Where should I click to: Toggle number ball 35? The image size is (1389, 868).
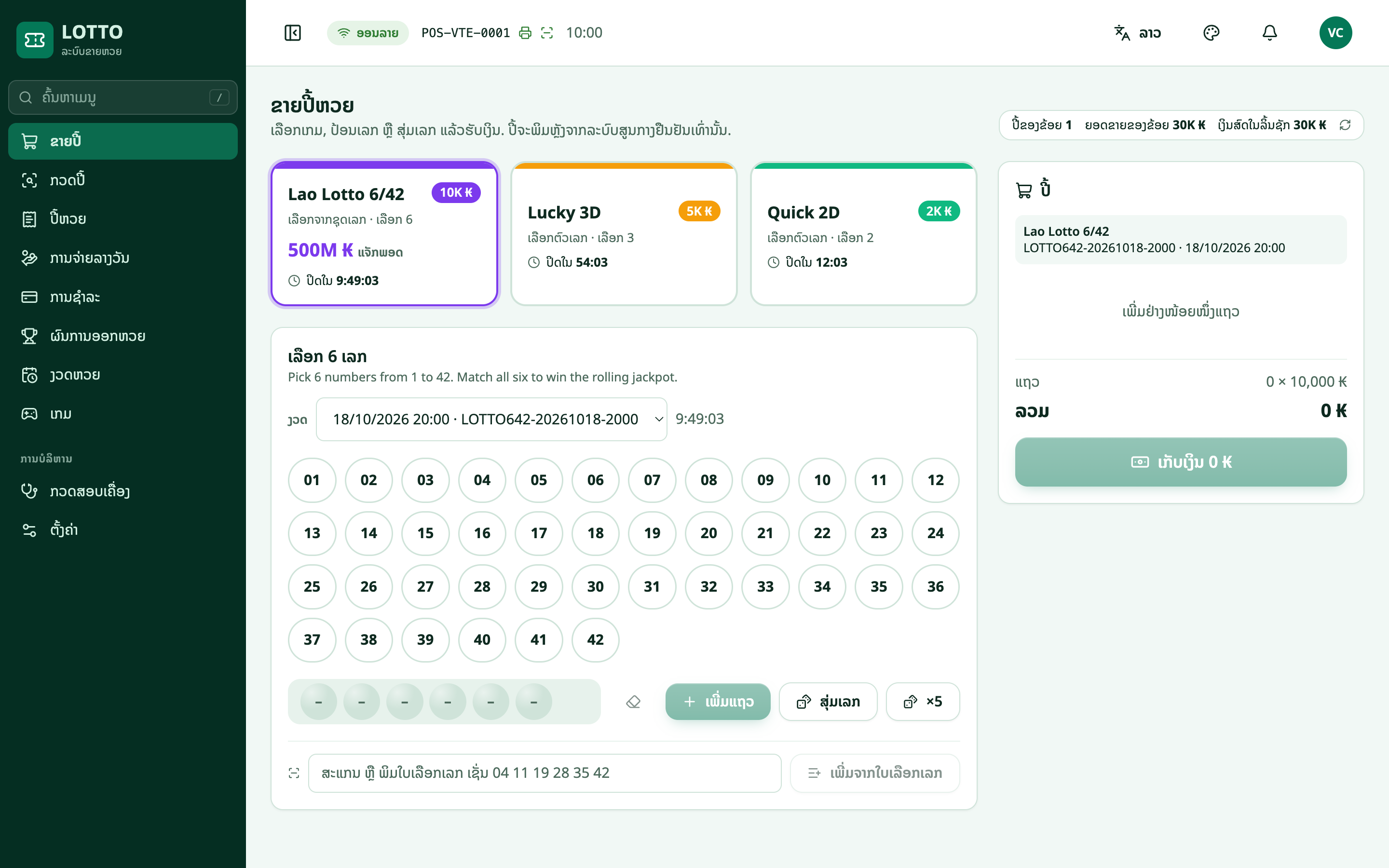click(879, 587)
